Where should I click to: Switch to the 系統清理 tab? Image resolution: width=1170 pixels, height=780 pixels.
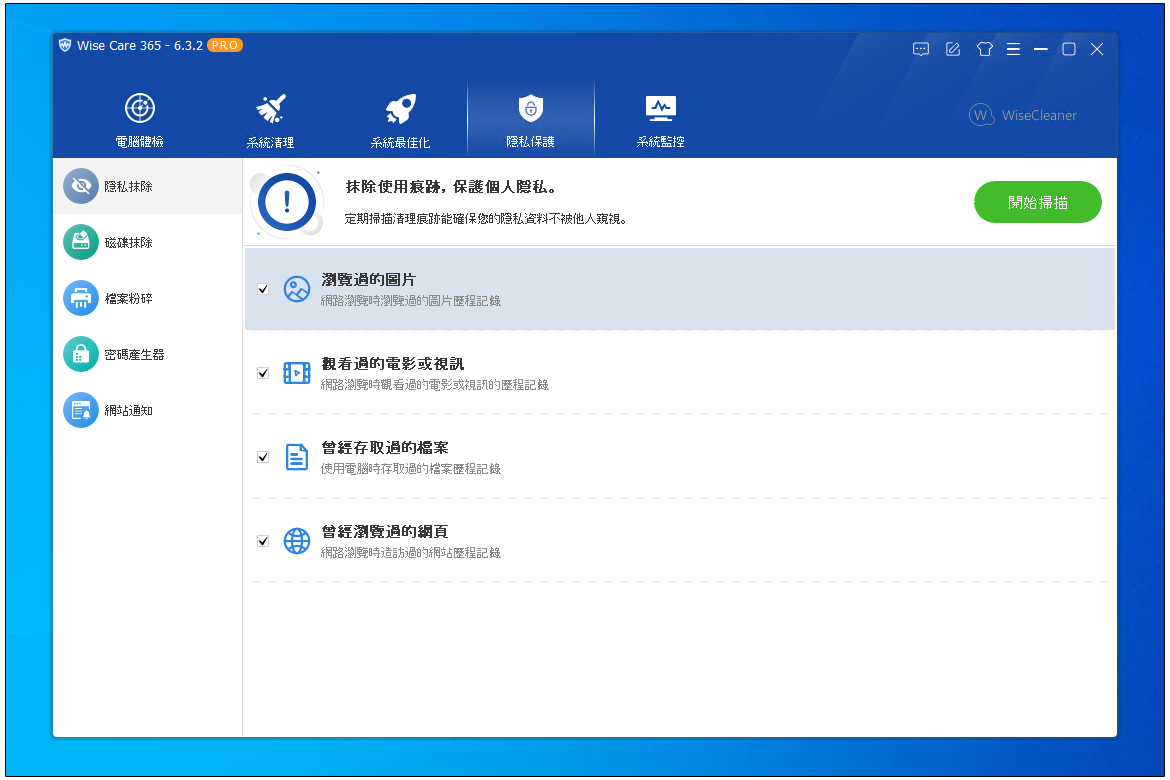coord(270,119)
